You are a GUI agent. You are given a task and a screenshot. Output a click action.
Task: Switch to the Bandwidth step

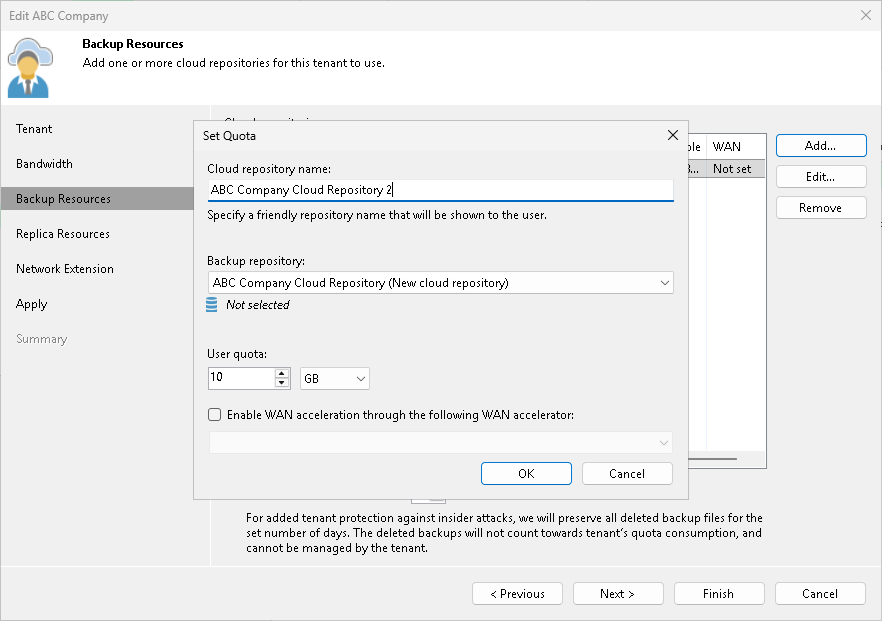pyautogui.click(x=43, y=164)
